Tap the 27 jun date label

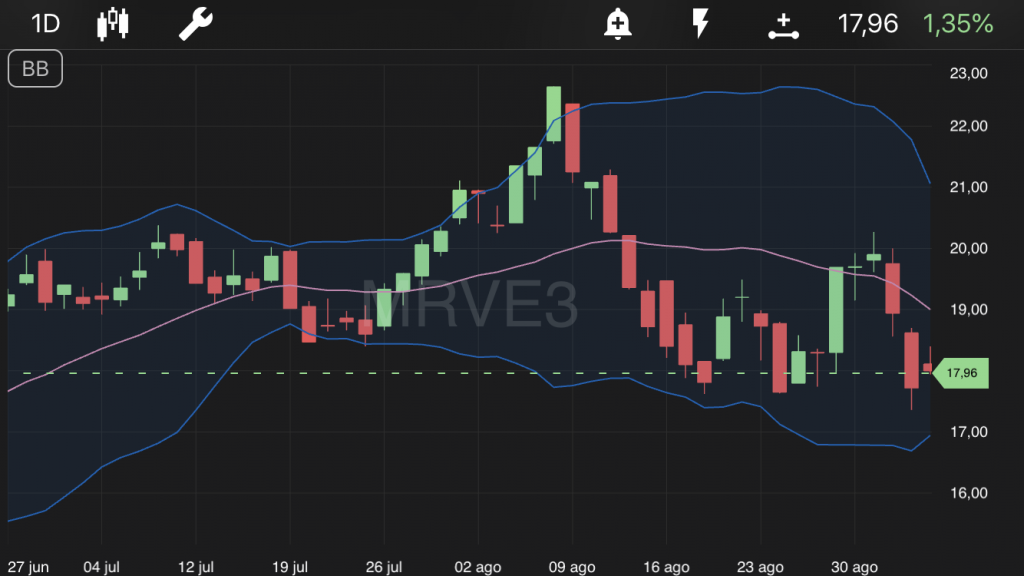pos(29,567)
